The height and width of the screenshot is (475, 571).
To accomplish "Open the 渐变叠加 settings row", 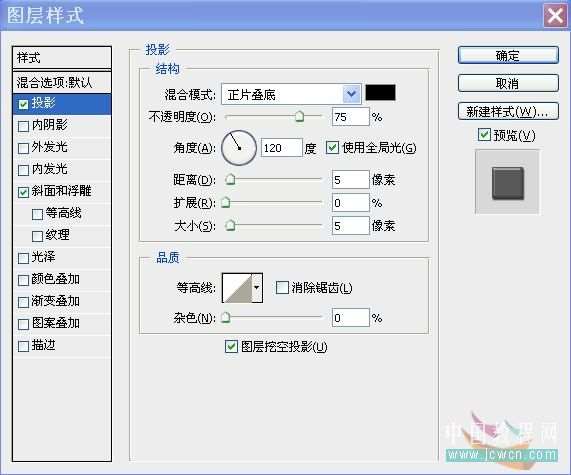I will tap(62, 301).
